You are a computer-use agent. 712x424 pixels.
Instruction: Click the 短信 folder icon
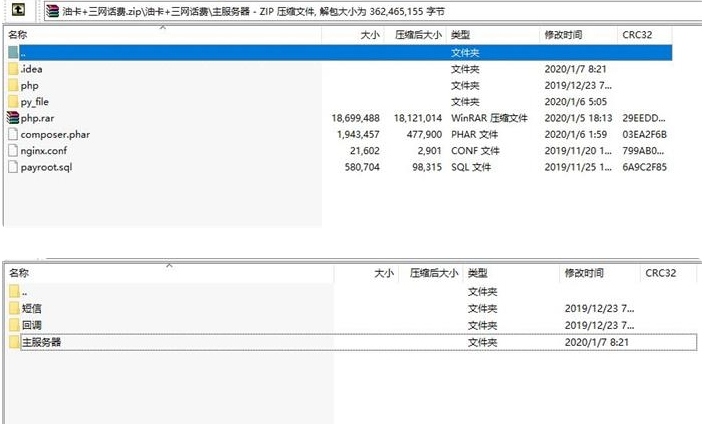(x=14, y=308)
